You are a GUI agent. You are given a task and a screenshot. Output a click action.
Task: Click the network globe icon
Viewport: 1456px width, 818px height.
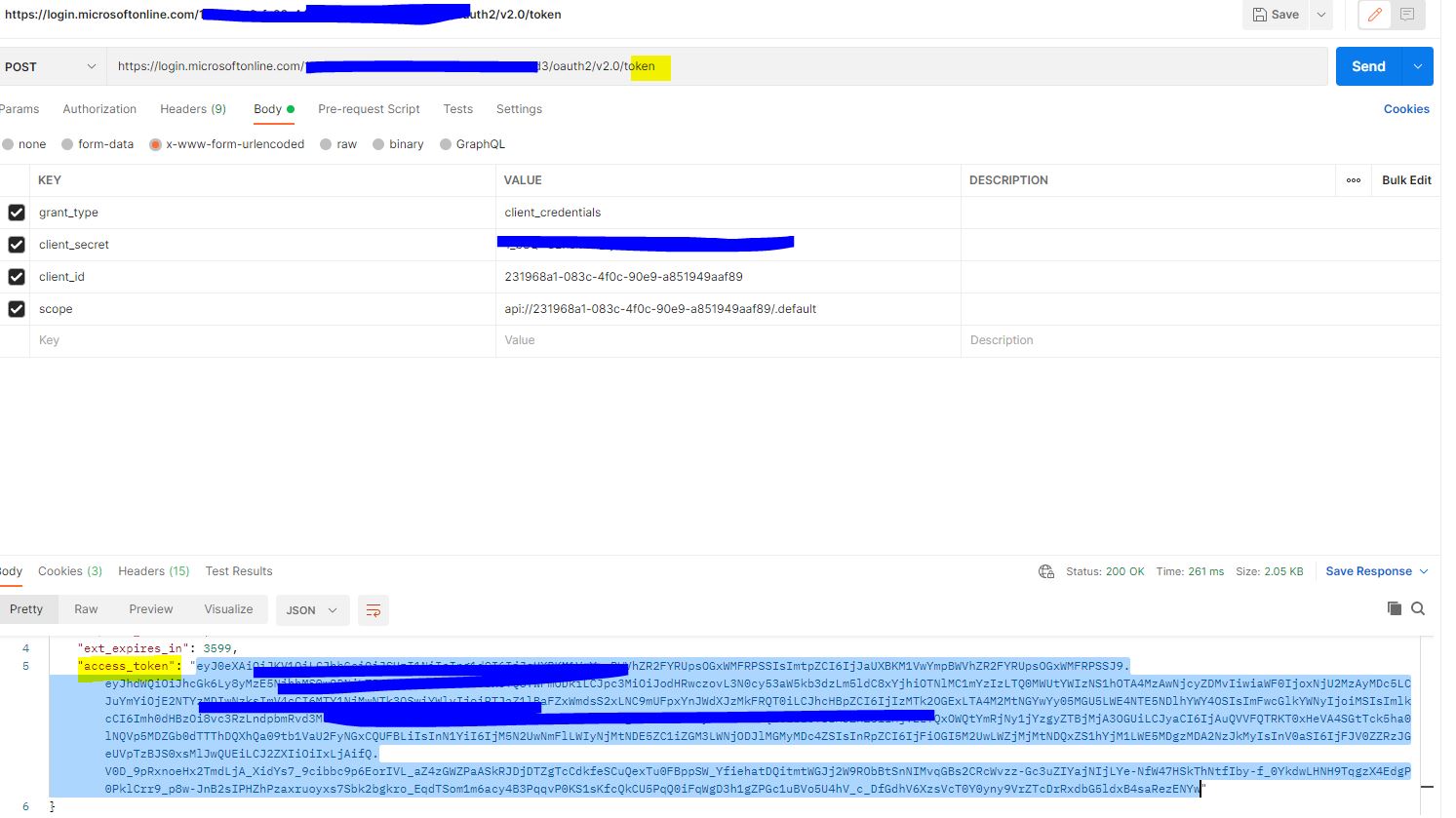click(1046, 571)
